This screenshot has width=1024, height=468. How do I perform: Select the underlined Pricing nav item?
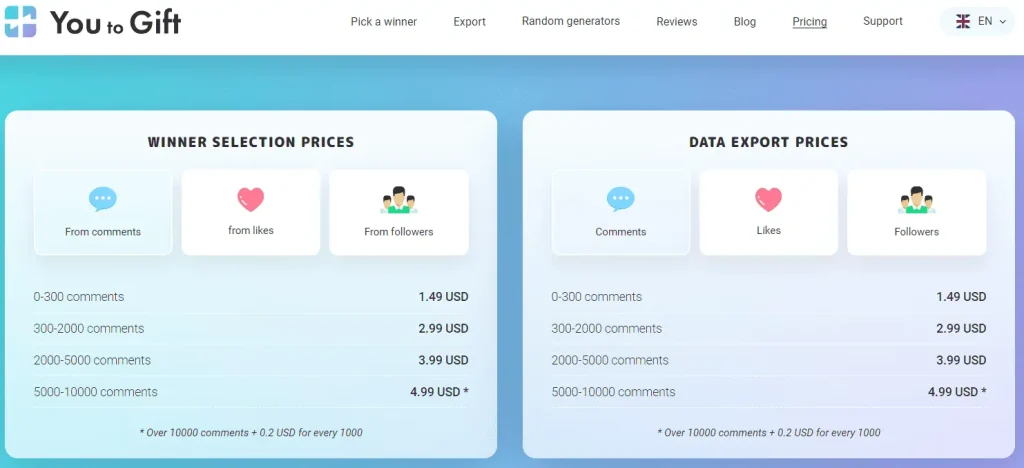pos(810,22)
